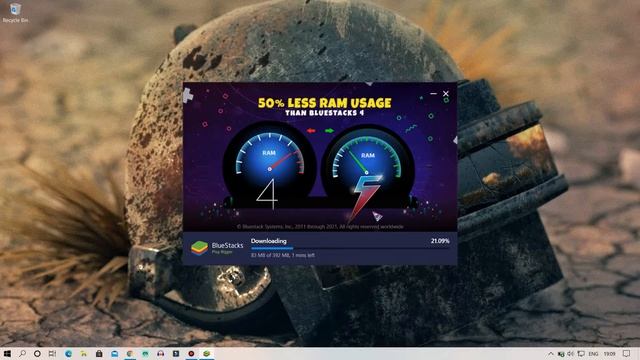
Task: Open network status in system tray
Action: (x=581, y=354)
